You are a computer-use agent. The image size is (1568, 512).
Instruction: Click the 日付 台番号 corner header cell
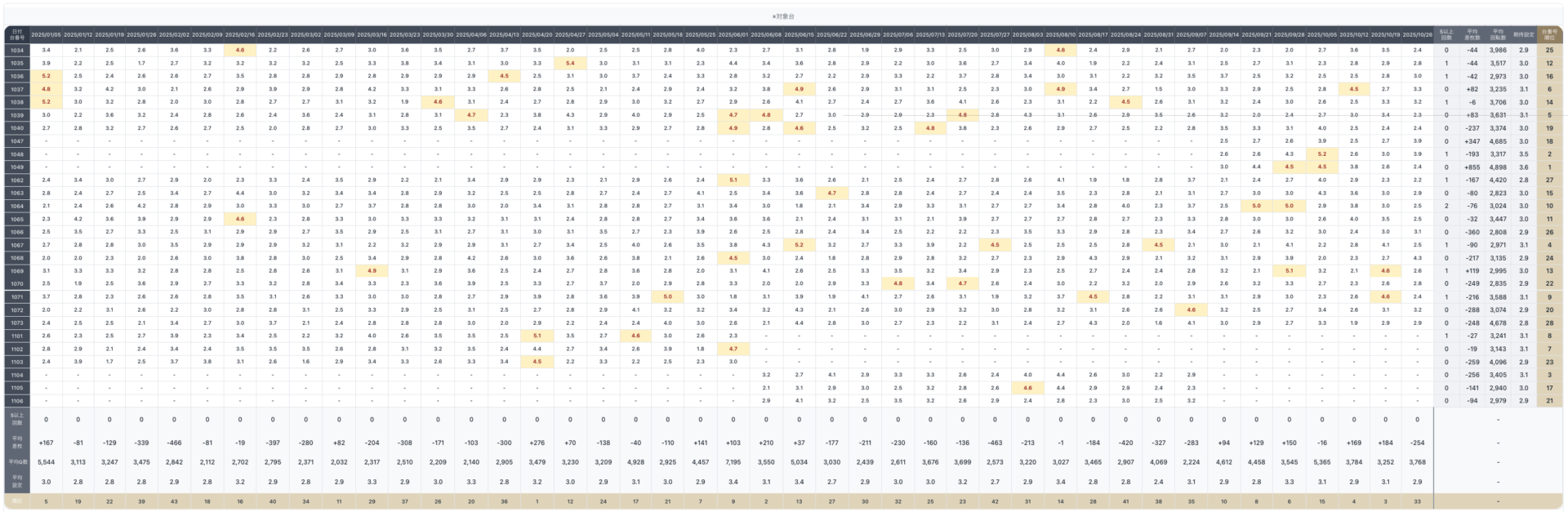tap(17, 35)
